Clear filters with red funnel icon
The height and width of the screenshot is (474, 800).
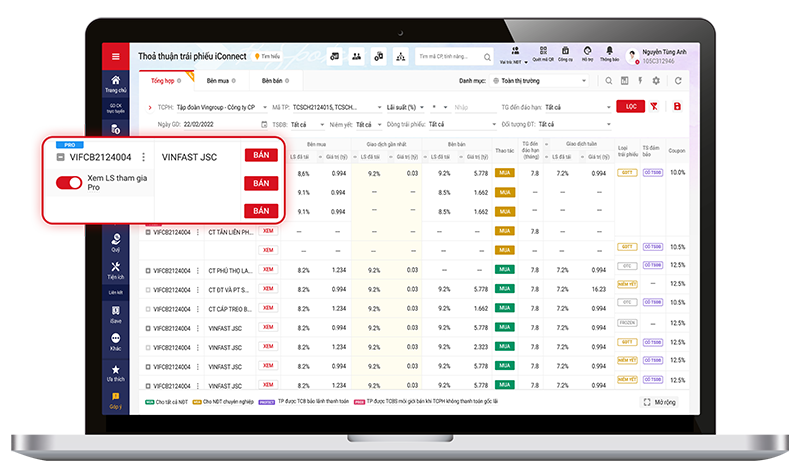(x=654, y=106)
